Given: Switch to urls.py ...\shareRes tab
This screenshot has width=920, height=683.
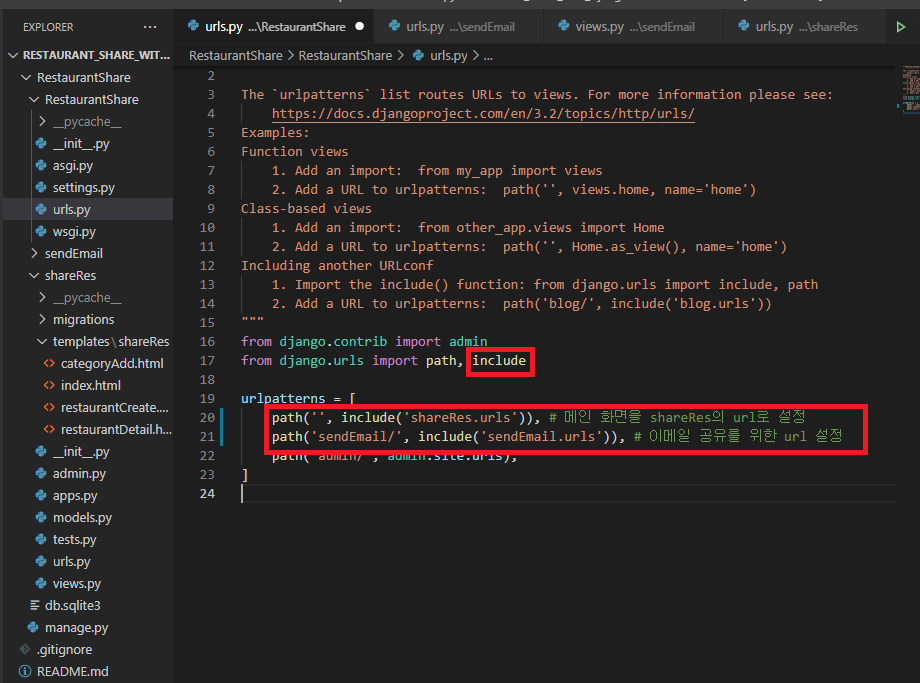Looking at the screenshot, I should tap(805, 26).
